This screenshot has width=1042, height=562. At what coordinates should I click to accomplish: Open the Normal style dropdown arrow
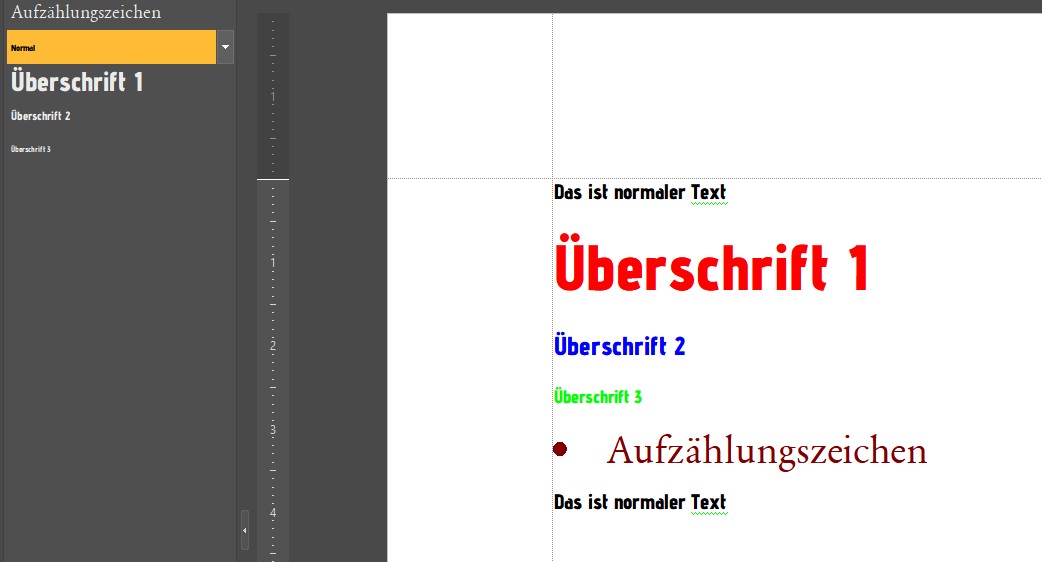click(x=225, y=47)
